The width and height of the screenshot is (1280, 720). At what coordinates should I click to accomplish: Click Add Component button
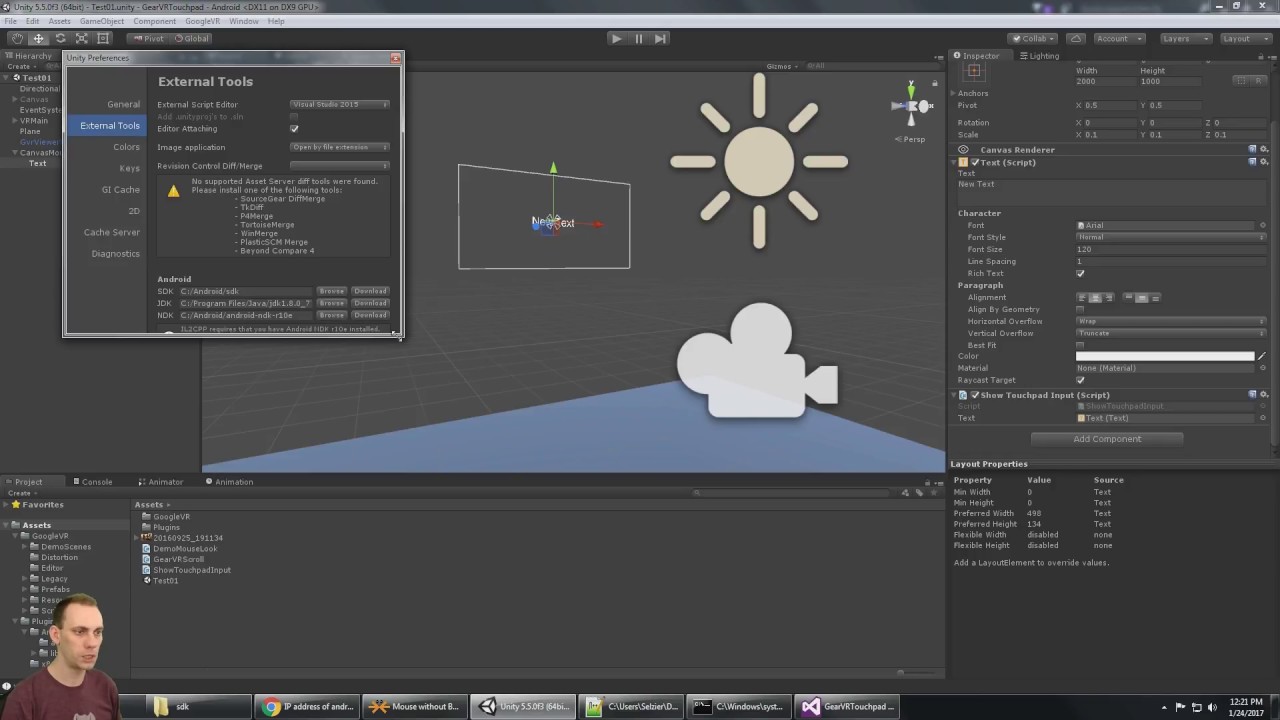click(1107, 439)
